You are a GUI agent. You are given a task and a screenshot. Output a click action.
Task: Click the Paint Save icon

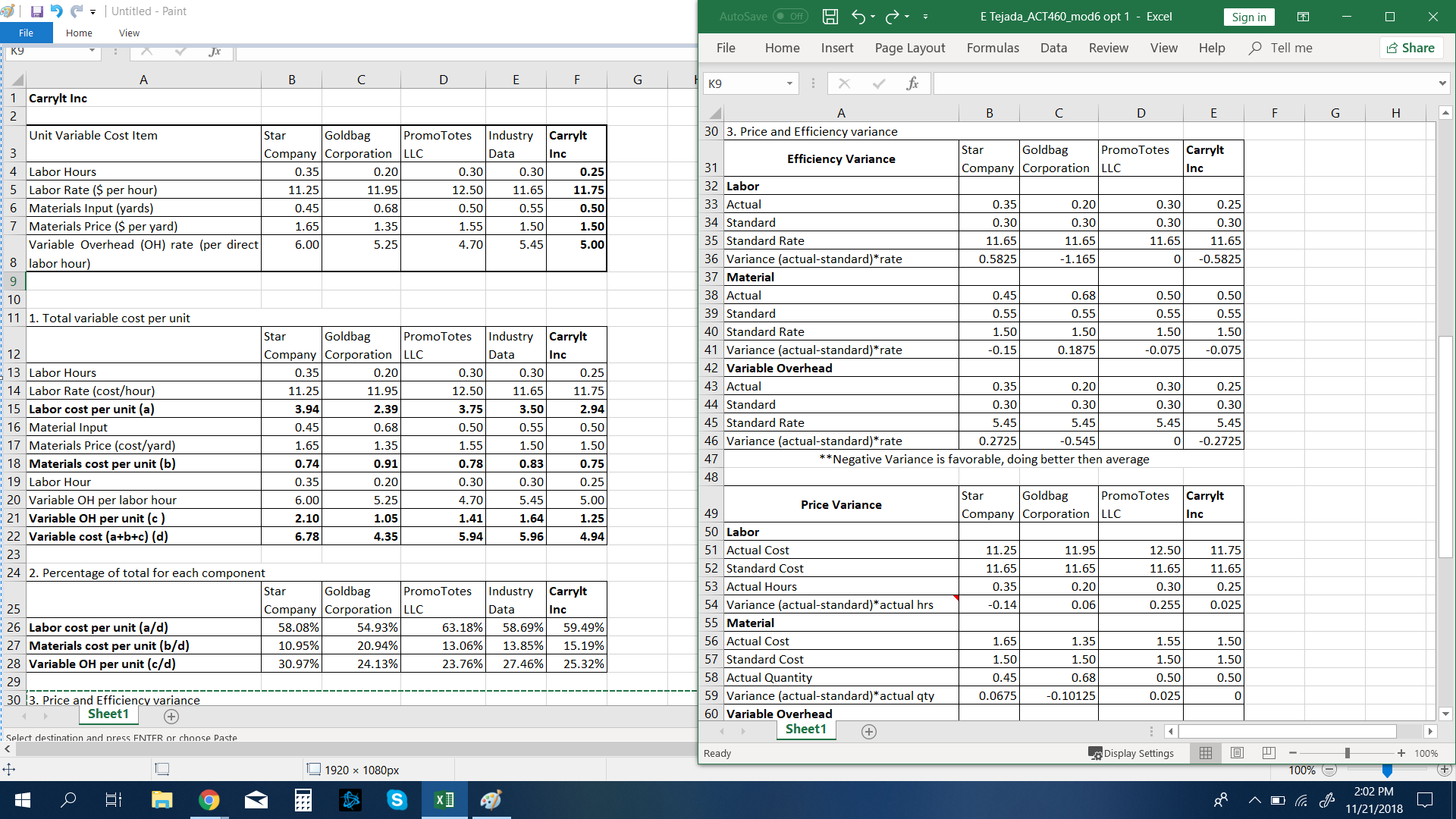[x=36, y=11]
